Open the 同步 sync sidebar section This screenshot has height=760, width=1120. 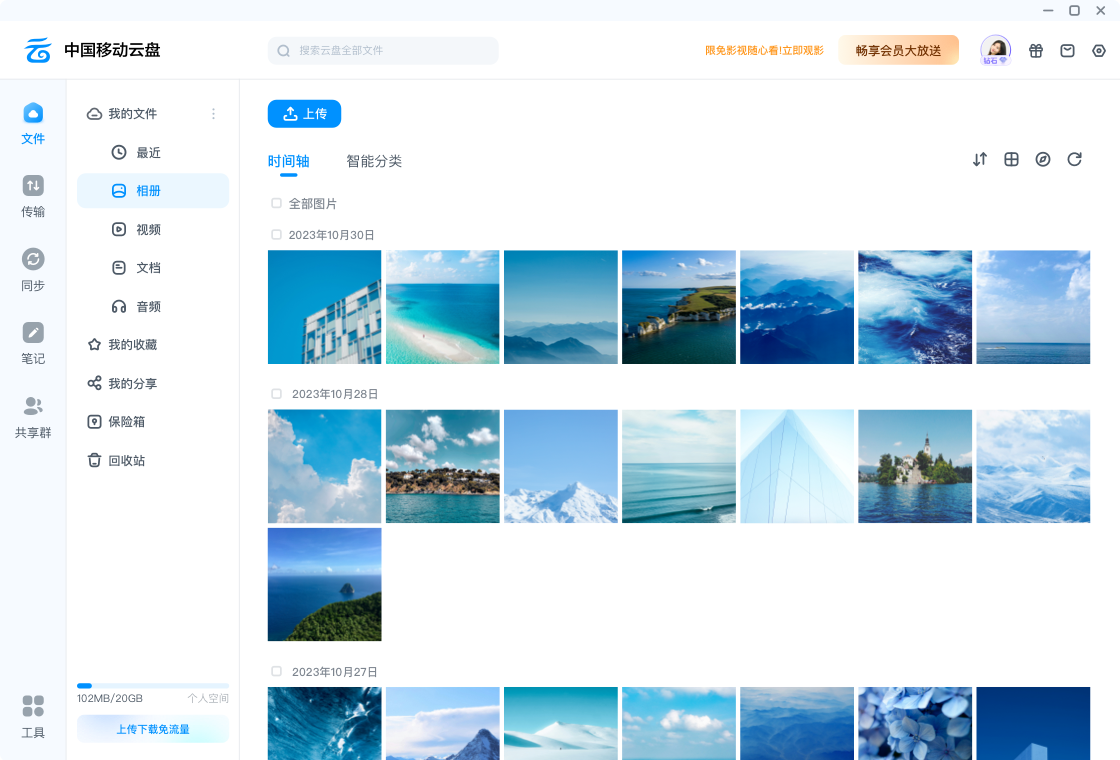point(33,270)
